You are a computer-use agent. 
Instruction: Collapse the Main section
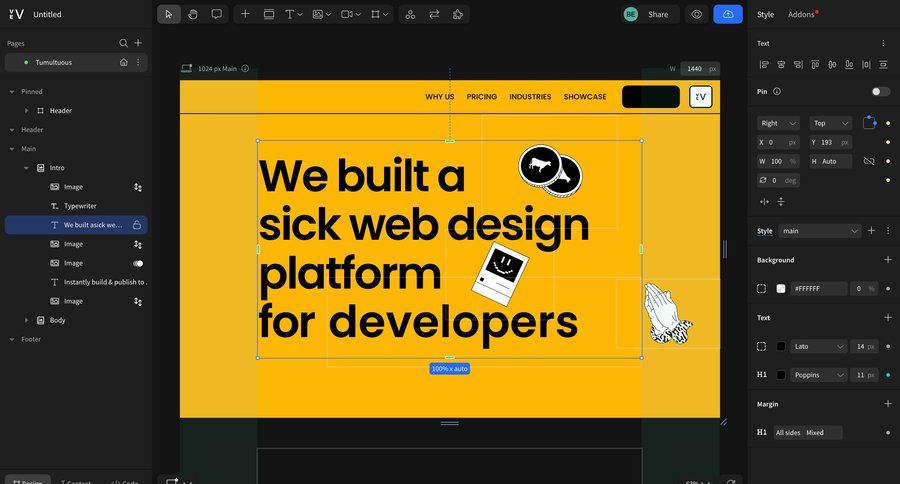coord(12,149)
